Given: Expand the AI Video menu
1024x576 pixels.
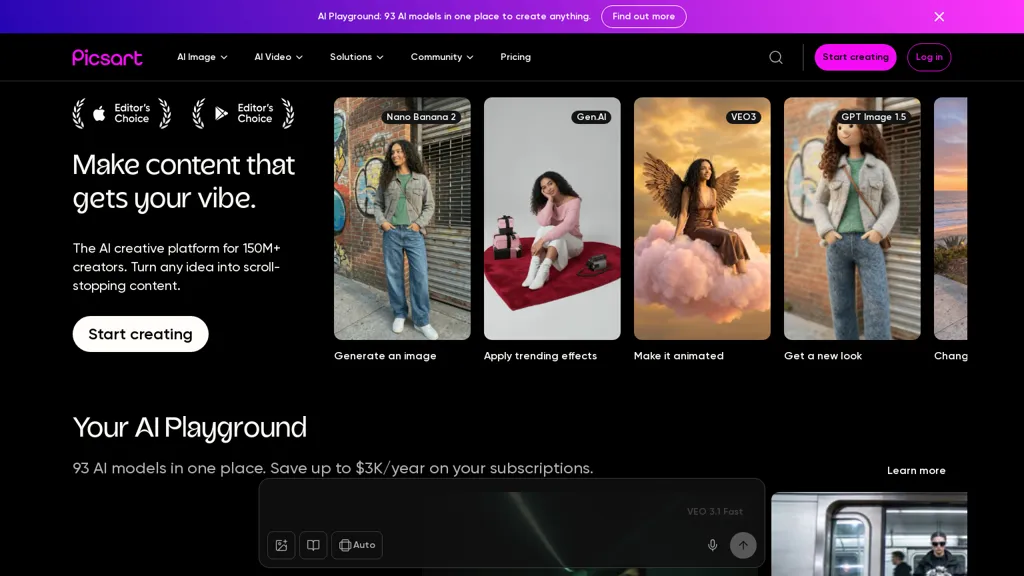Looking at the screenshot, I should coord(278,57).
